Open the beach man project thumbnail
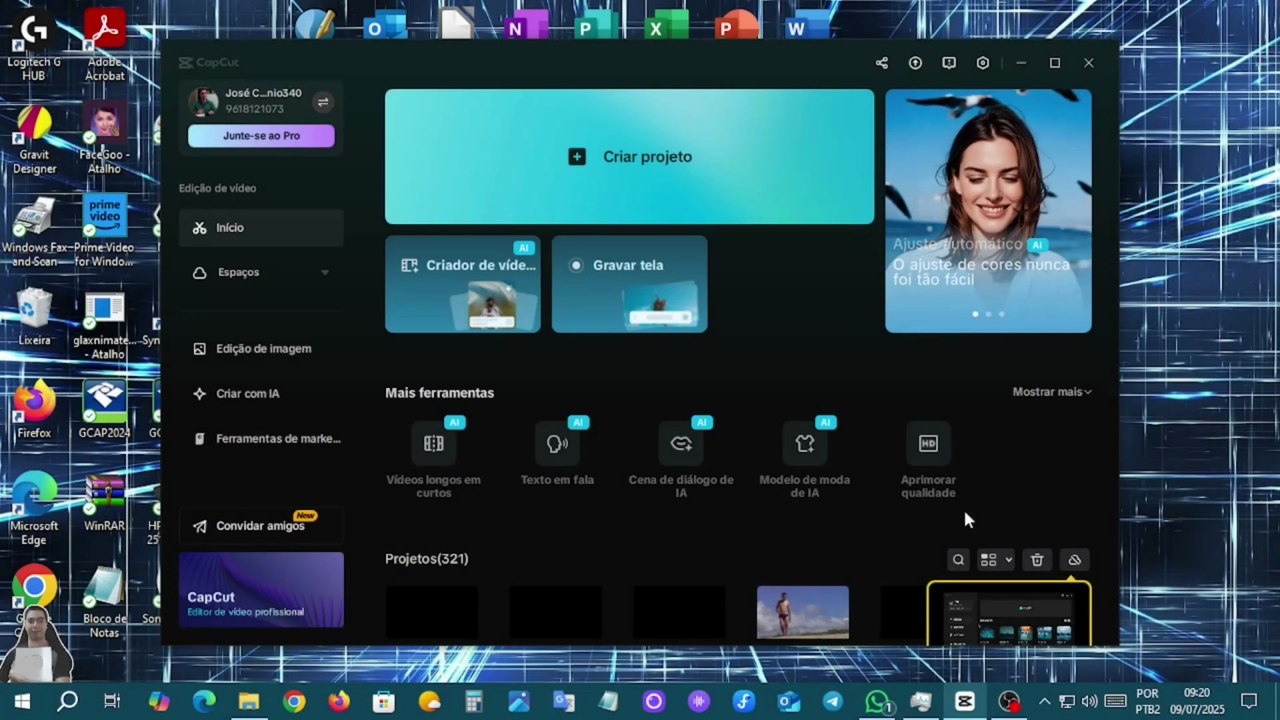1280x720 pixels. (x=803, y=612)
